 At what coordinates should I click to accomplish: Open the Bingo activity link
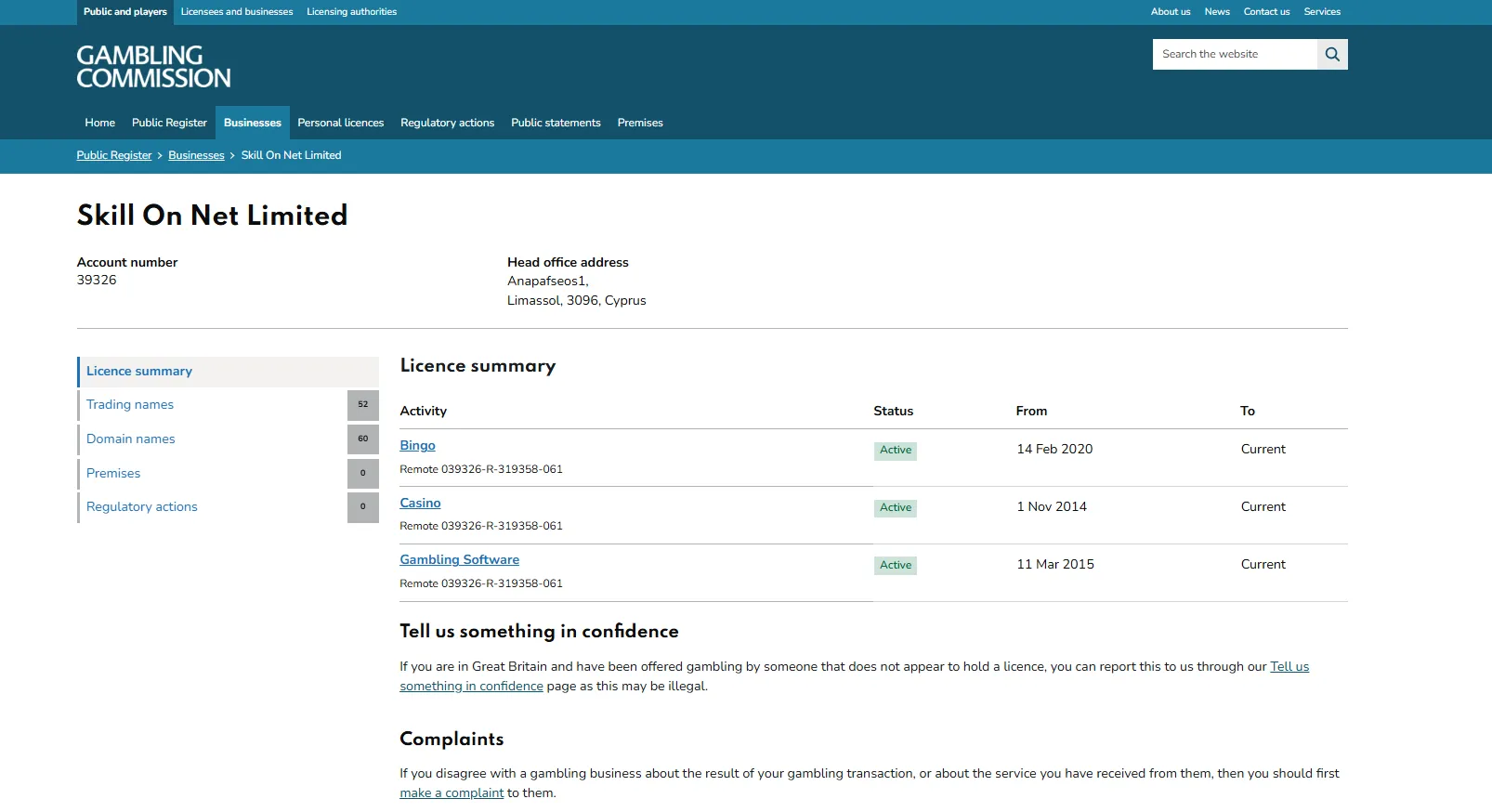click(x=417, y=446)
